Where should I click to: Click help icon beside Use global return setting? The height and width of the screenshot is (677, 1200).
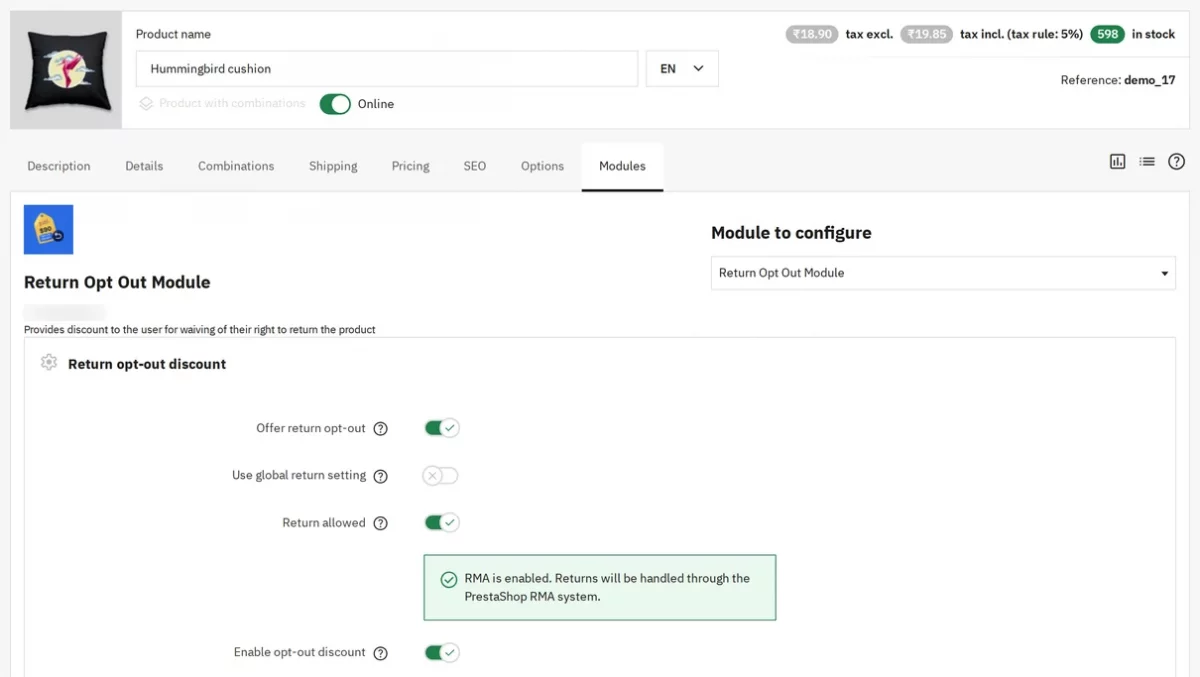381,476
